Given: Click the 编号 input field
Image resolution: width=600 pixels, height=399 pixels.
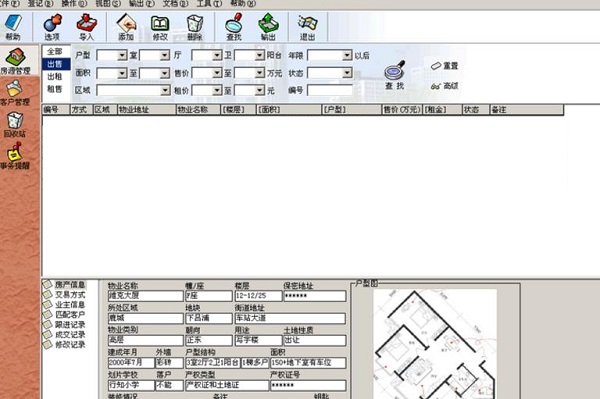Looking at the screenshot, I should (x=330, y=90).
